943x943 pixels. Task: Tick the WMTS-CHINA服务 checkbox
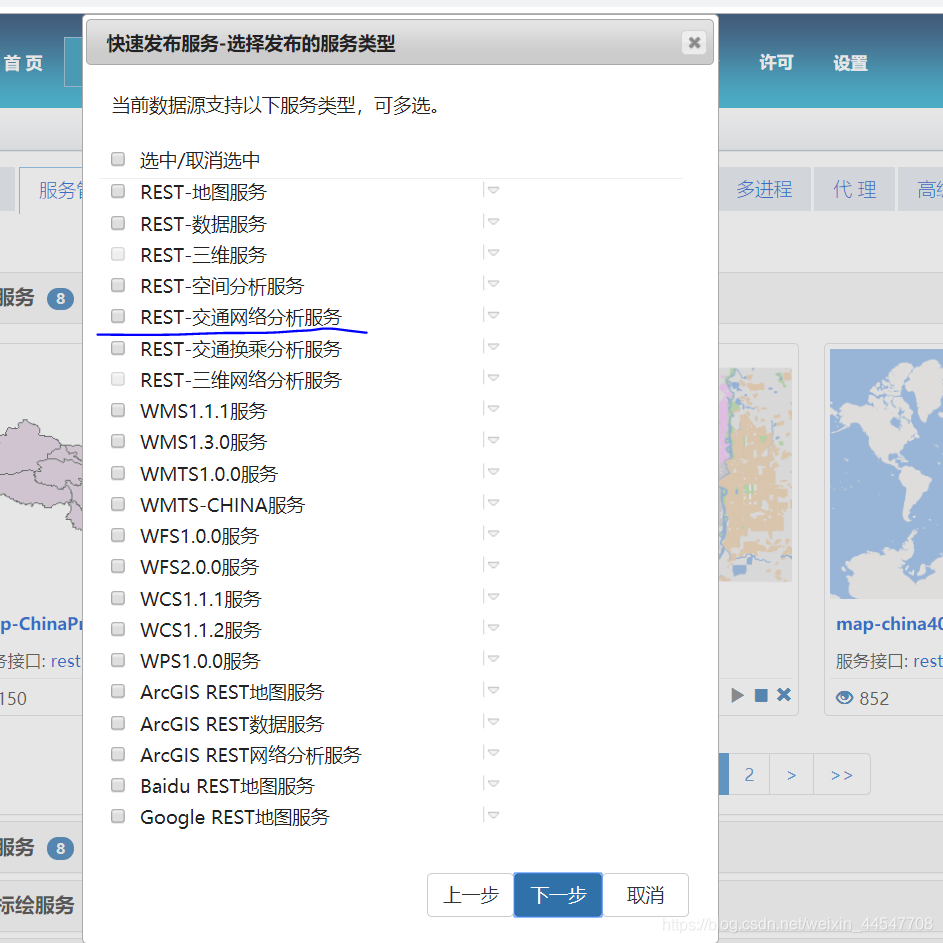pyautogui.click(x=118, y=504)
